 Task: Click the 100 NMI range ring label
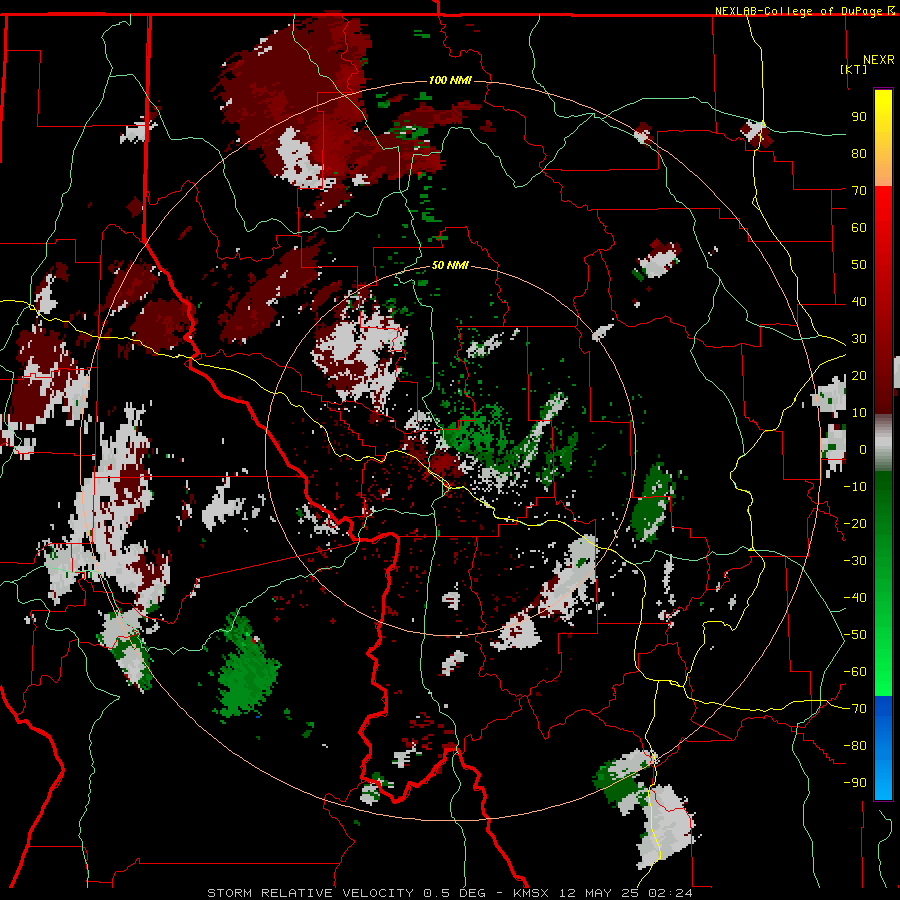[x=450, y=80]
